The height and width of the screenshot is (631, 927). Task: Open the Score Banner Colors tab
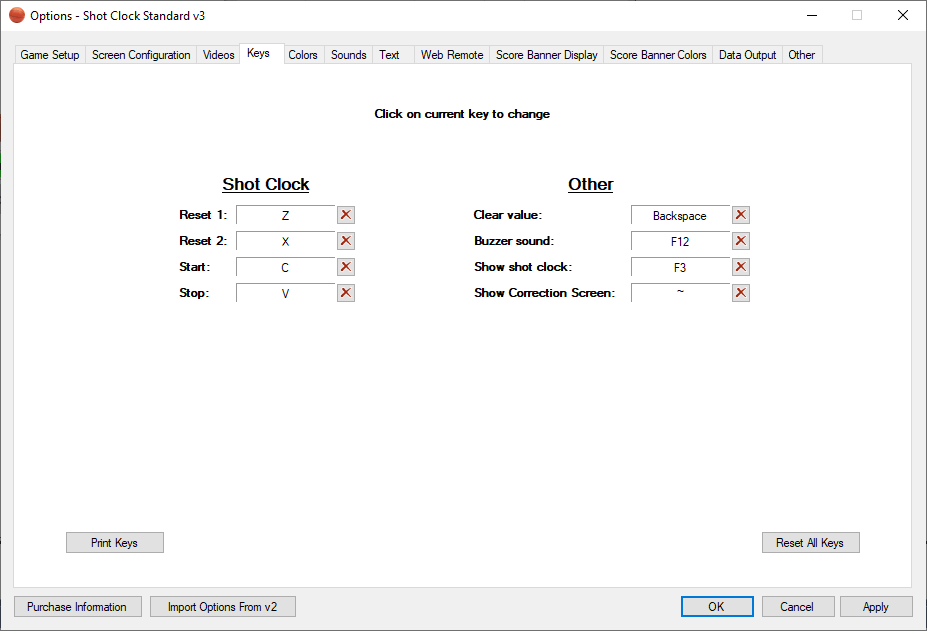(x=658, y=55)
